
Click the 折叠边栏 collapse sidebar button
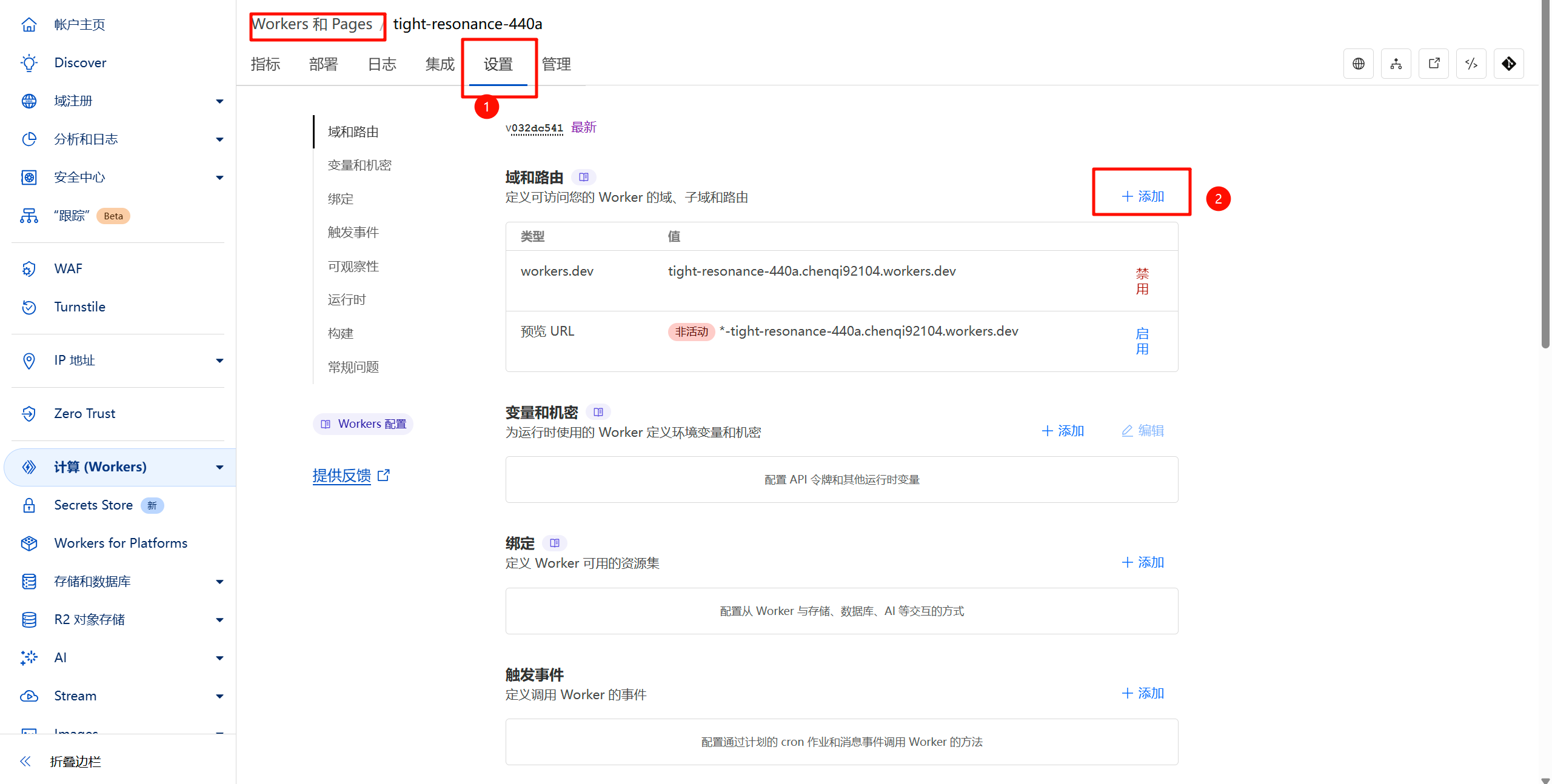(x=61, y=762)
